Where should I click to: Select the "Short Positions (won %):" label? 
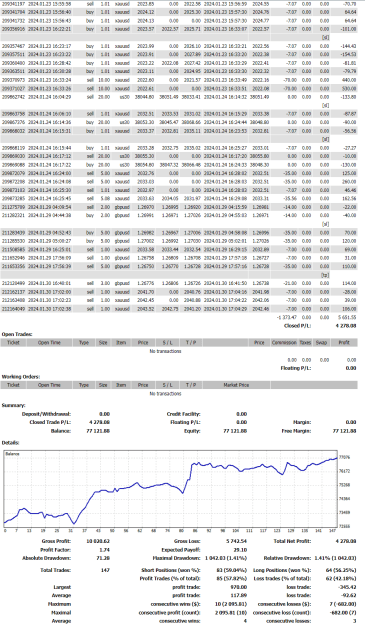(171, 570)
